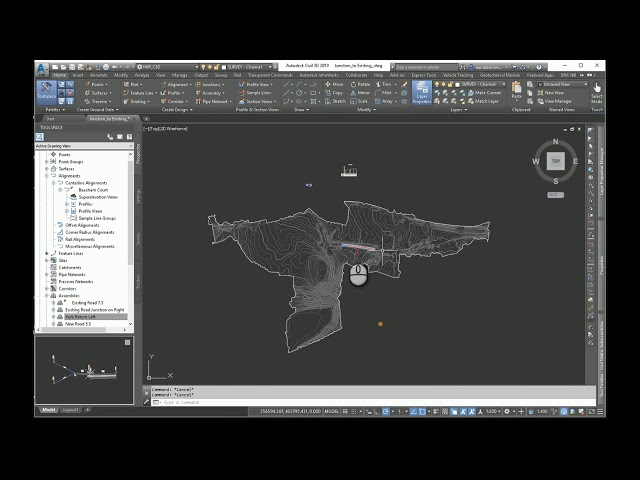Expand the Existing Road 7.3 assembly node

(x=53, y=303)
